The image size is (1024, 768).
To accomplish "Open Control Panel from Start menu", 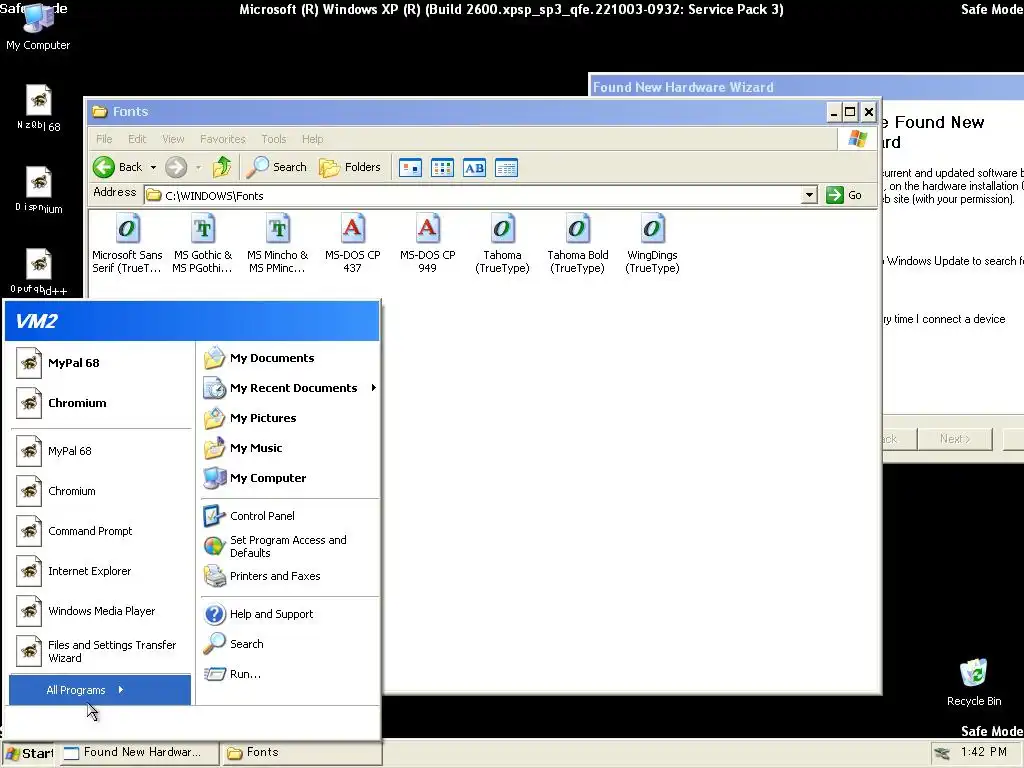I will [x=289, y=516].
